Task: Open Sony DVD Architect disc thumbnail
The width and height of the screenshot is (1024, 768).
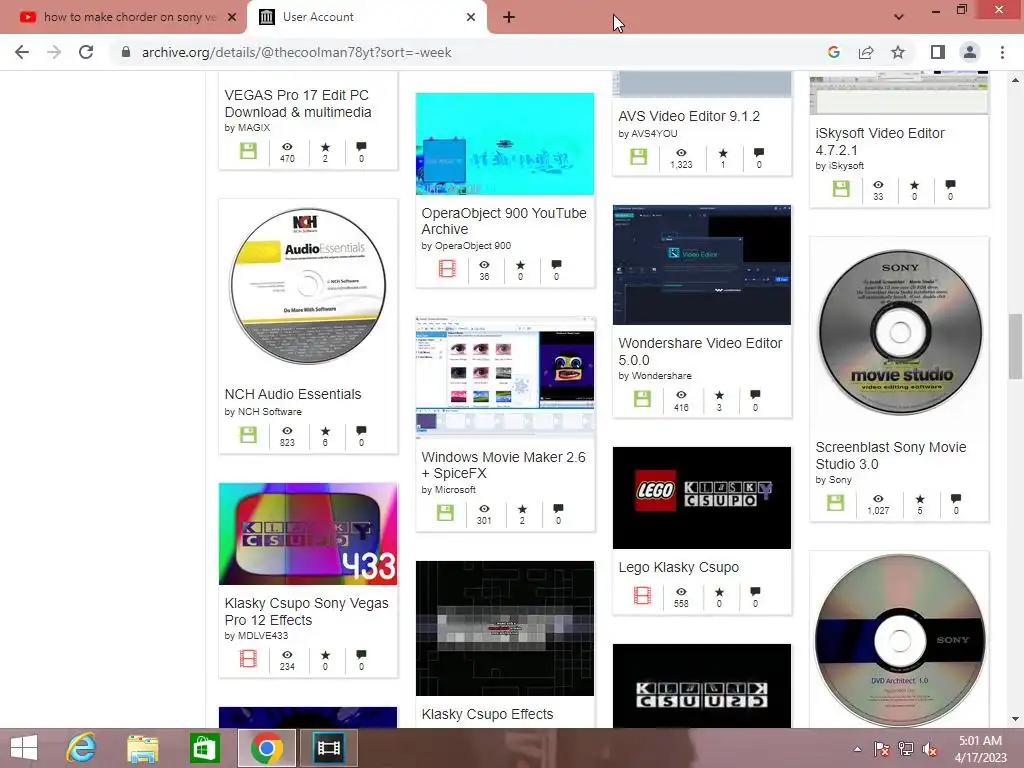Action: pyautogui.click(x=900, y=640)
